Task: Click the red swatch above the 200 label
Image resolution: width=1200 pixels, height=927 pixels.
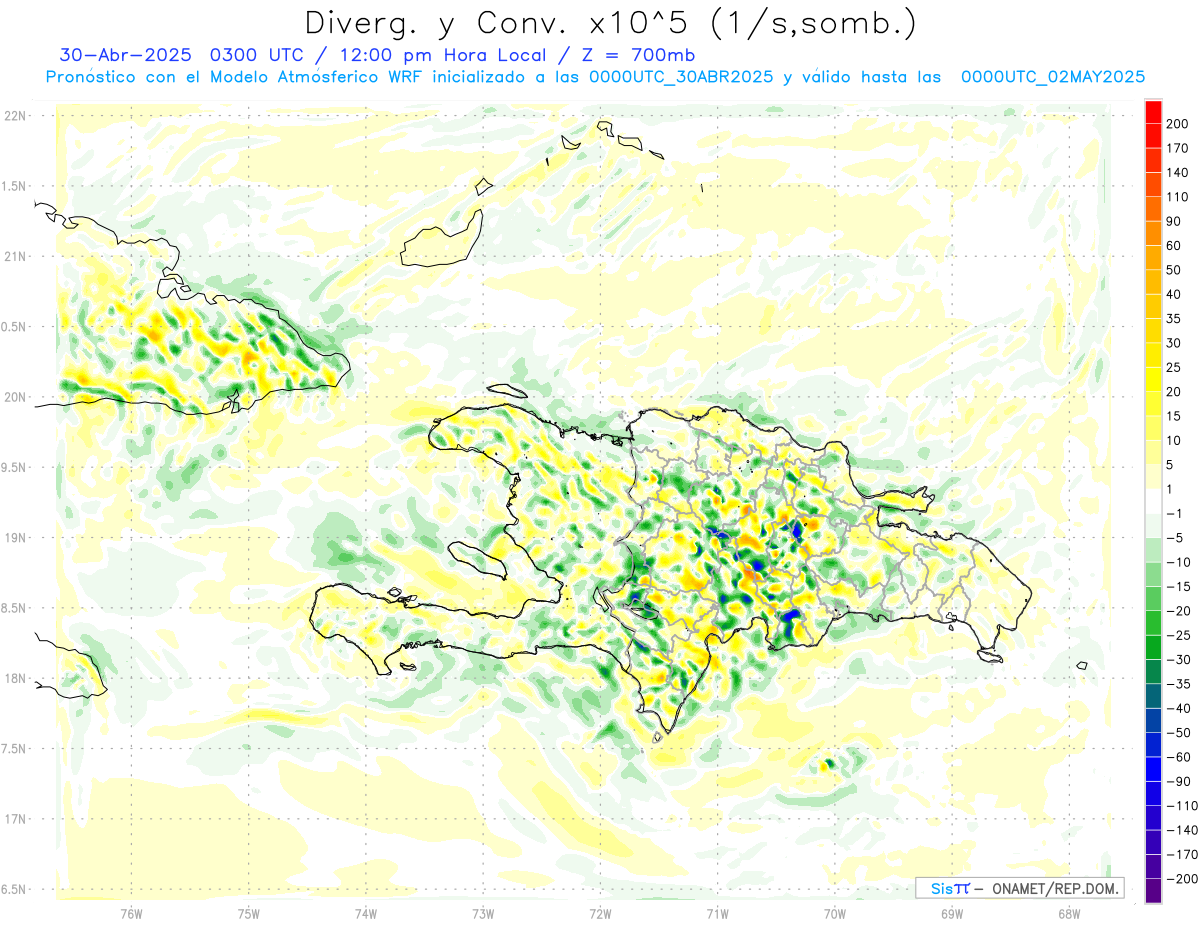Action: point(1153,112)
